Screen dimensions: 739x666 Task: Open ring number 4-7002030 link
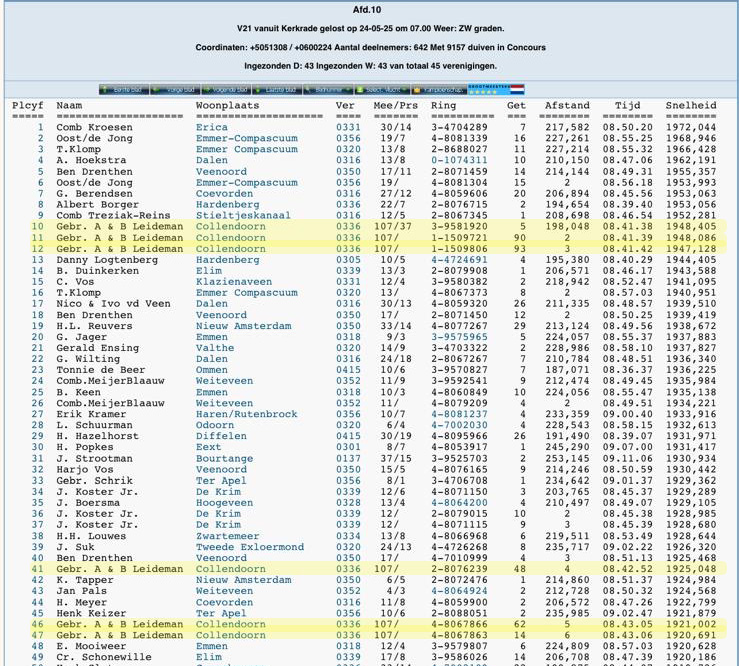(459, 425)
